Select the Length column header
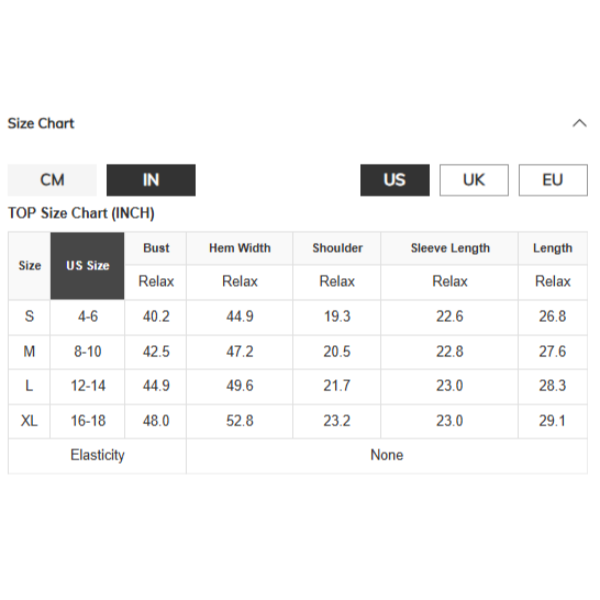 (552, 248)
